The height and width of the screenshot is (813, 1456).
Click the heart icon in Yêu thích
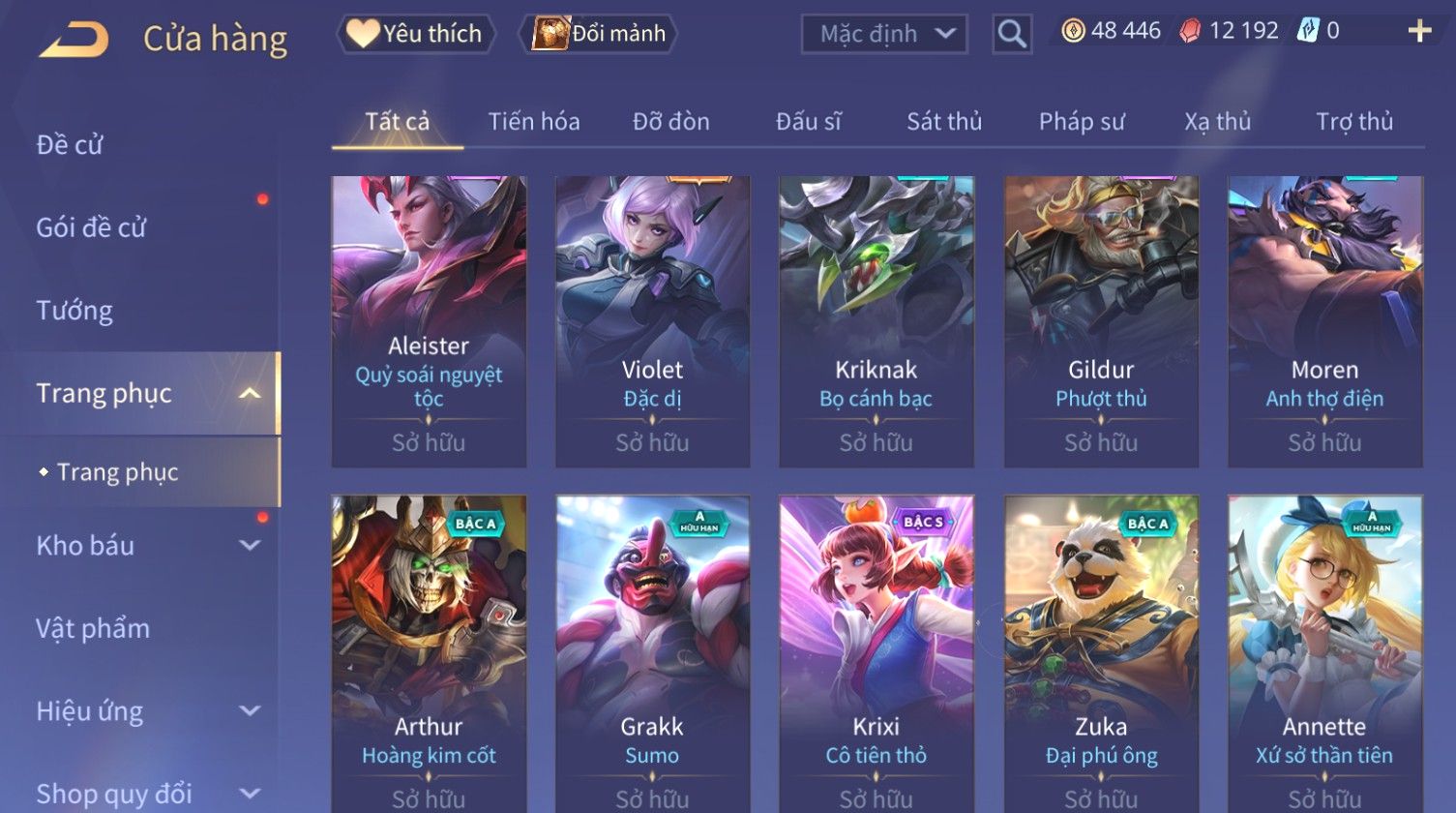363,34
